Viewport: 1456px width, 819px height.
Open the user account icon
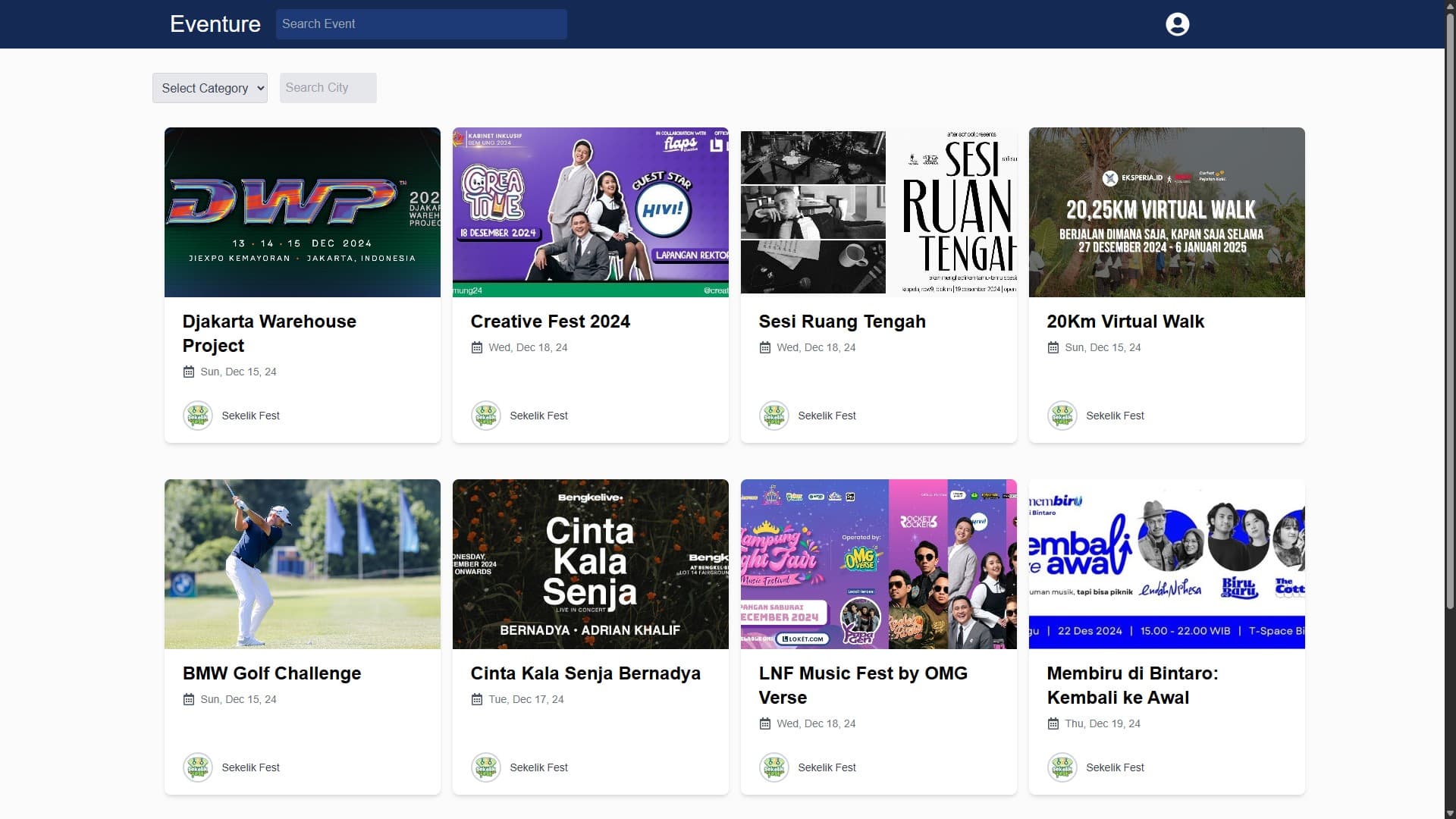click(x=1176, y=24)
